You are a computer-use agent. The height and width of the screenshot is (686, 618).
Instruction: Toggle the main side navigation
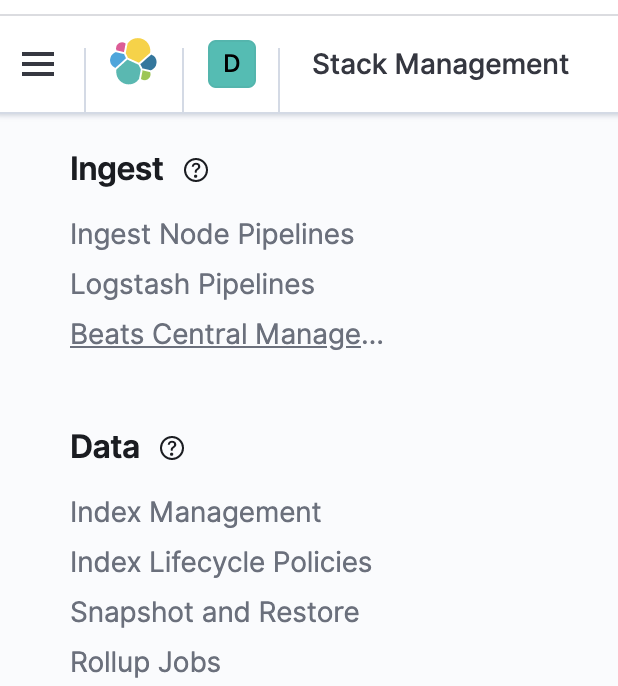tap(38, 65)
